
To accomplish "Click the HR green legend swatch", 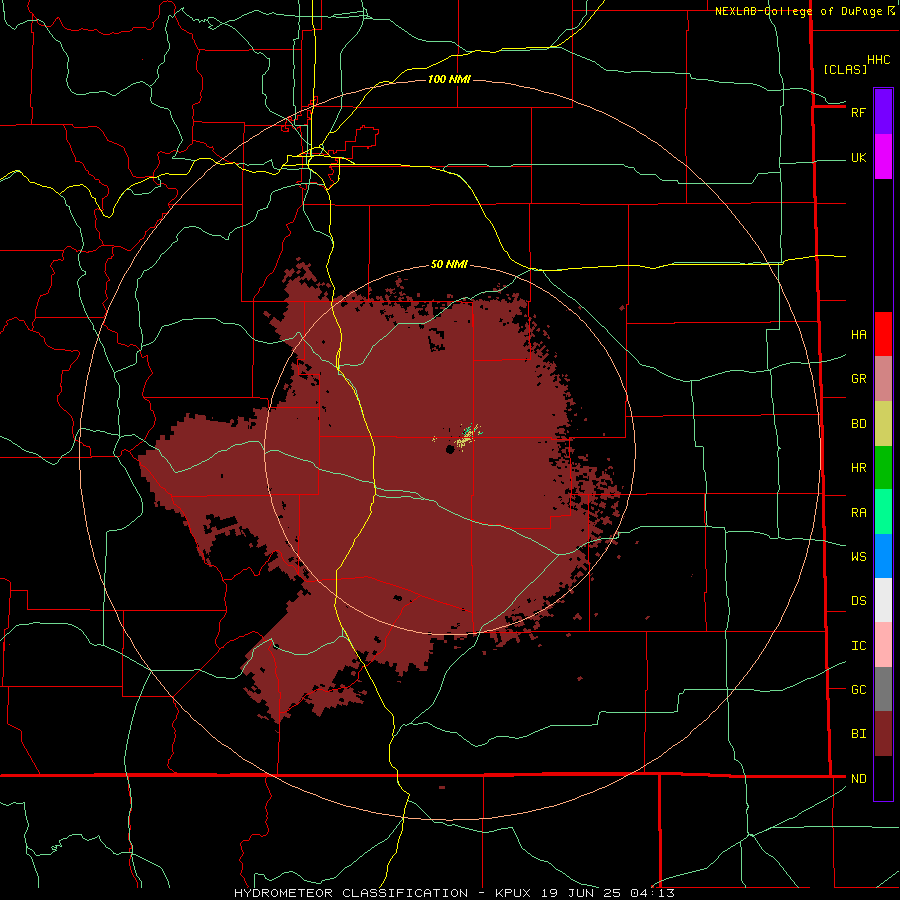I will [883, 468].
